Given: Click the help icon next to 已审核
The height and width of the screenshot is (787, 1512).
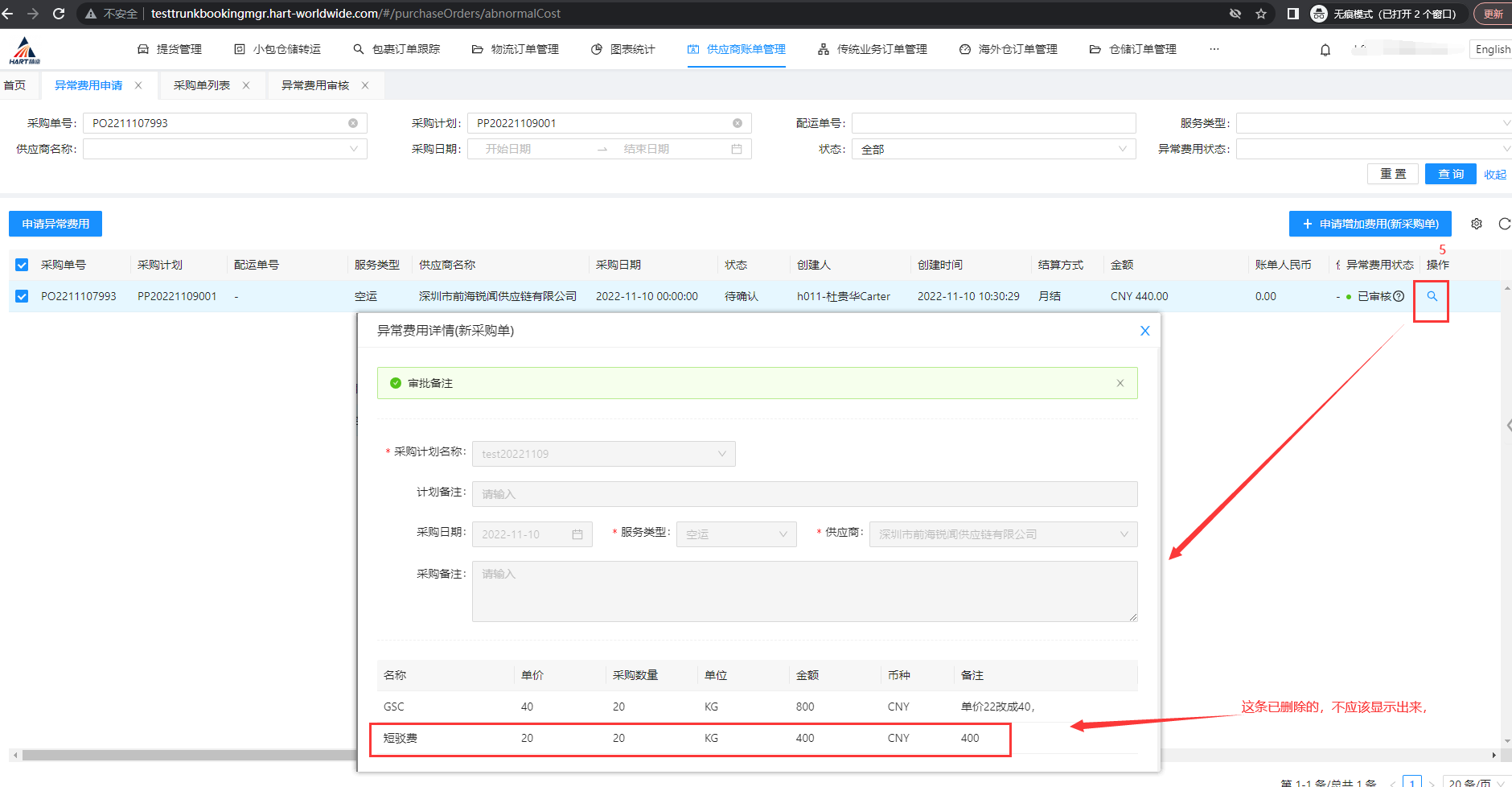Looking at the screenshot, I should click(x=1399, y=296).
